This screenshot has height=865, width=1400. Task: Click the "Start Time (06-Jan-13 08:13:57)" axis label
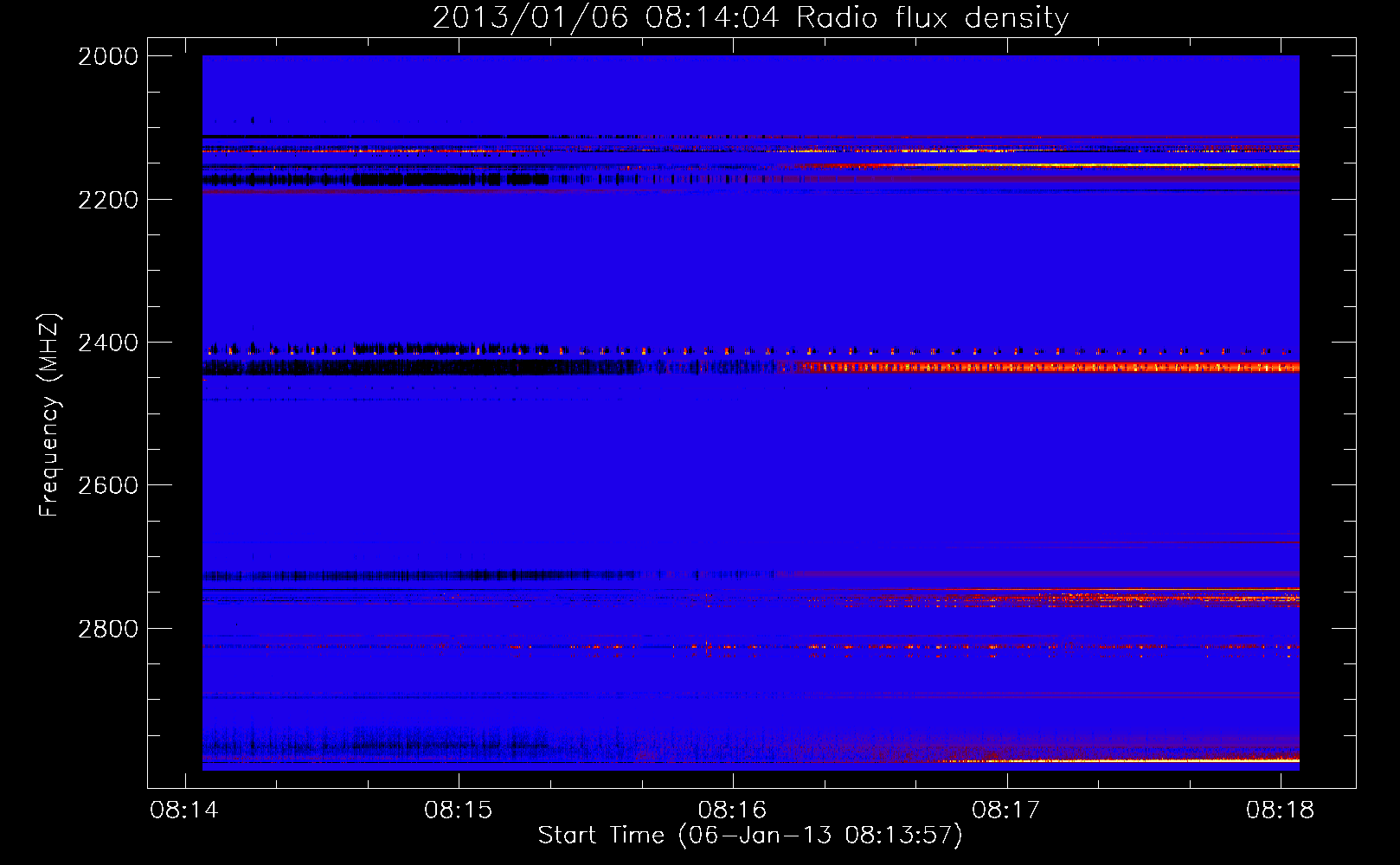[750, 836]
